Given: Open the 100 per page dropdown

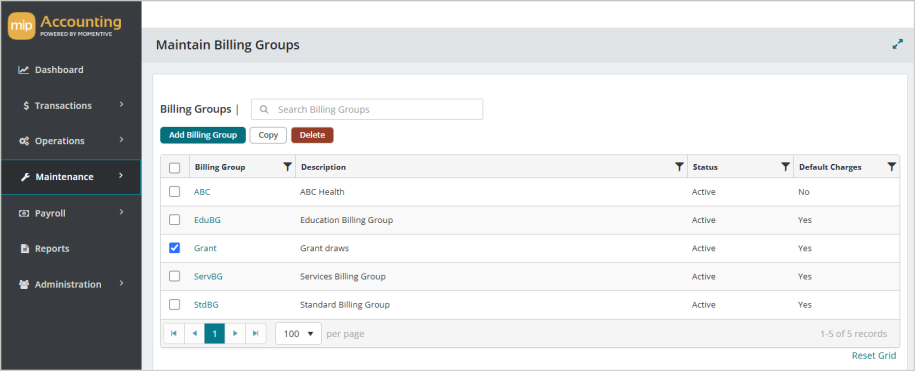Looking at the screenshot, I should click(x=298, y=334).
